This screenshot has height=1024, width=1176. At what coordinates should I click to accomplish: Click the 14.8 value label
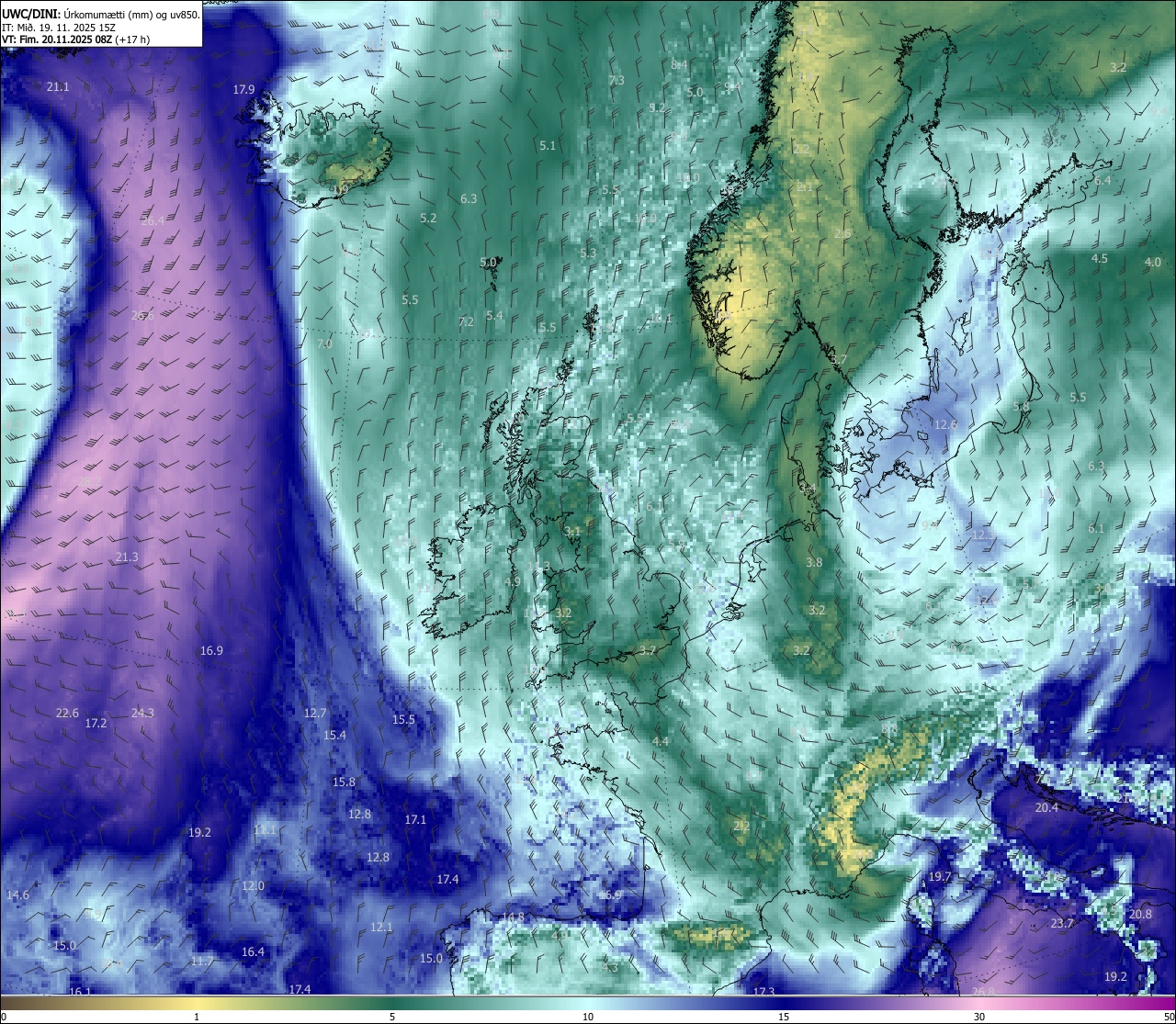click(x=513, y=917)
